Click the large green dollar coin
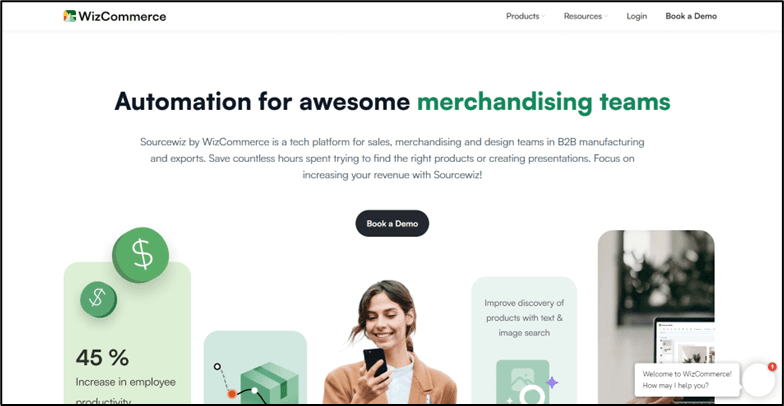Screen dimensions: 784x406 click(140, 254)
